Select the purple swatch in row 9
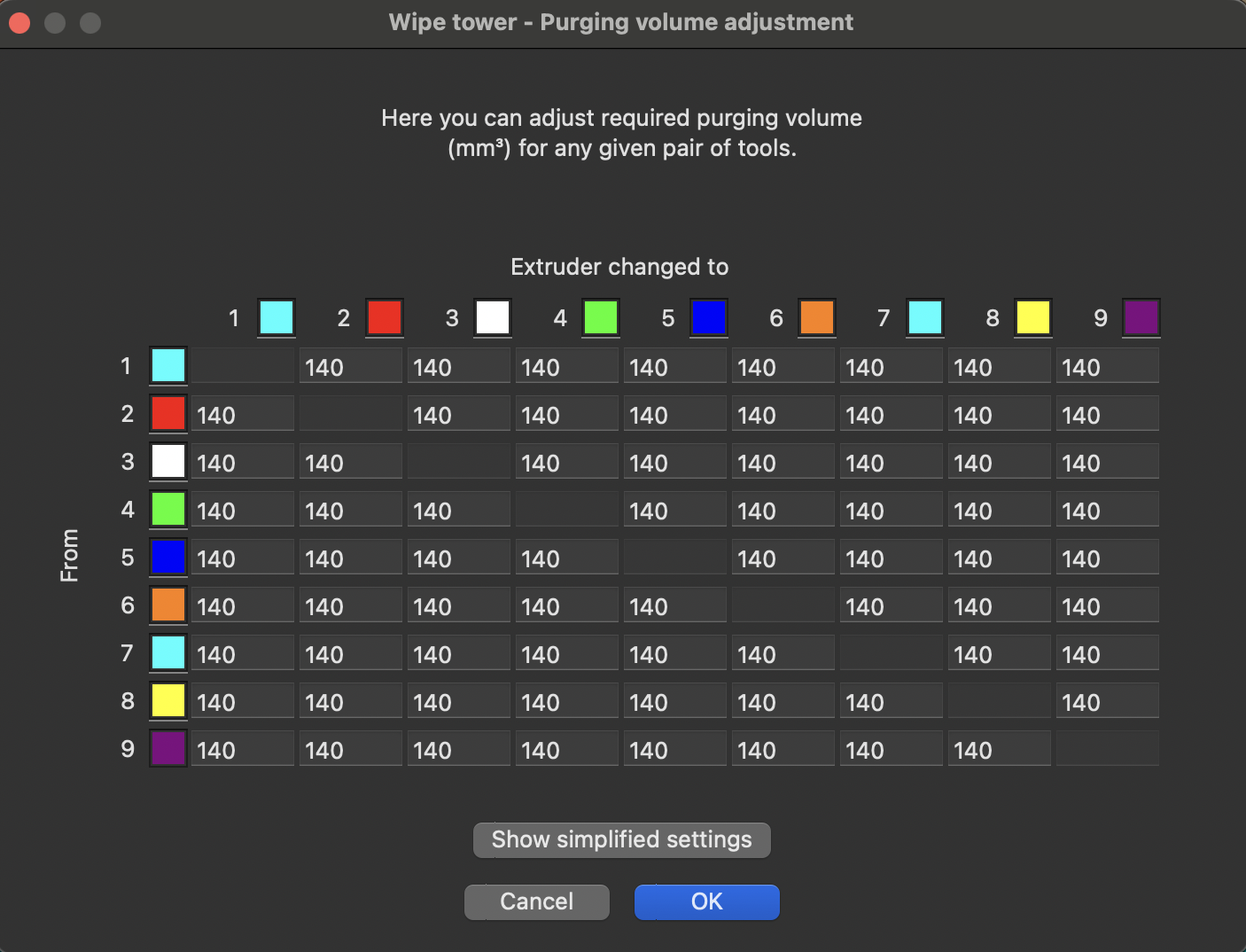Screen dimensions: 1246x952 pos(168,748)
